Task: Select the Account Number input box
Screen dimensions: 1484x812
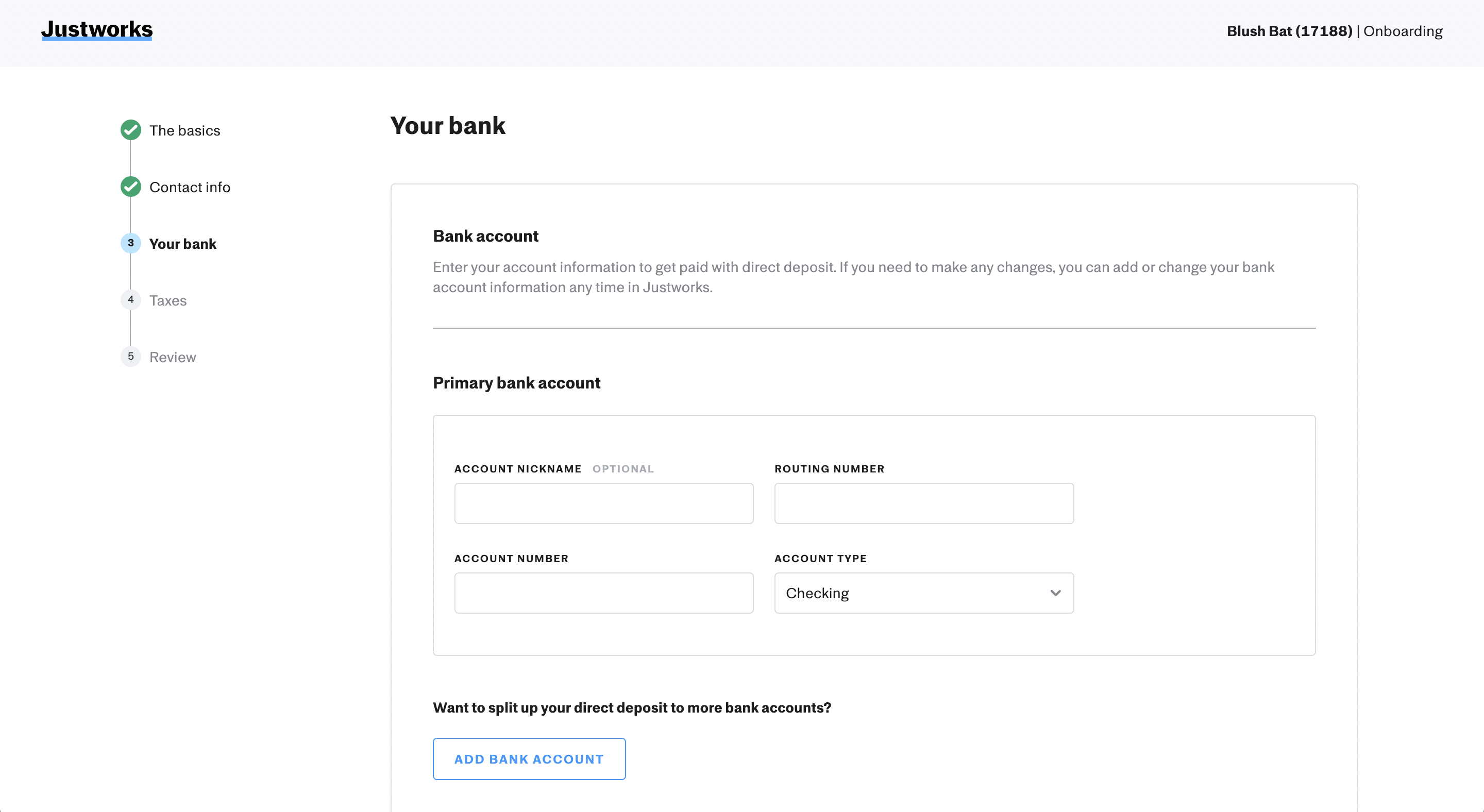Action: (603, 593)
